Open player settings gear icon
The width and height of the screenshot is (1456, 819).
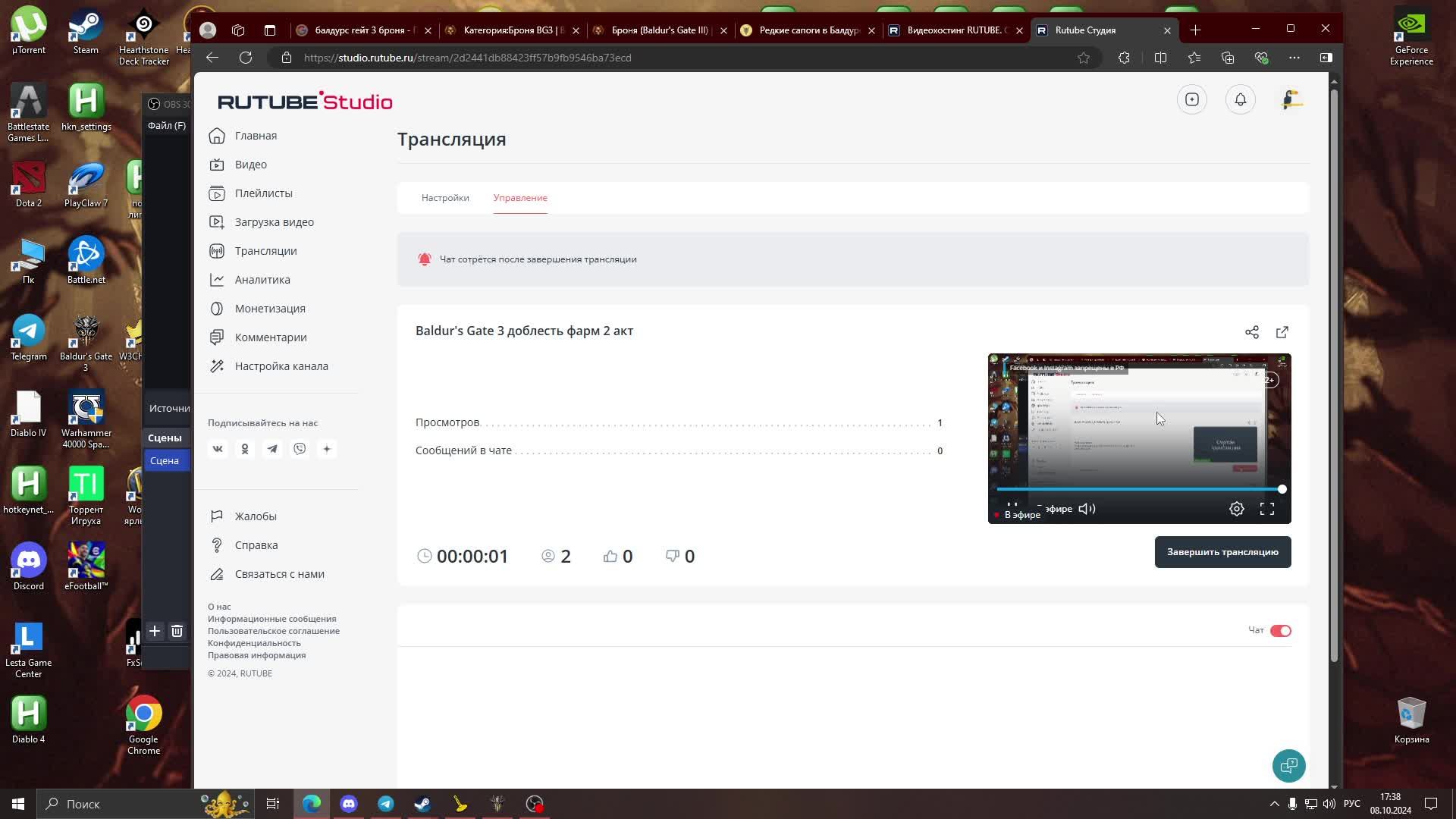pyautogui.click(x=1236, y=509)
